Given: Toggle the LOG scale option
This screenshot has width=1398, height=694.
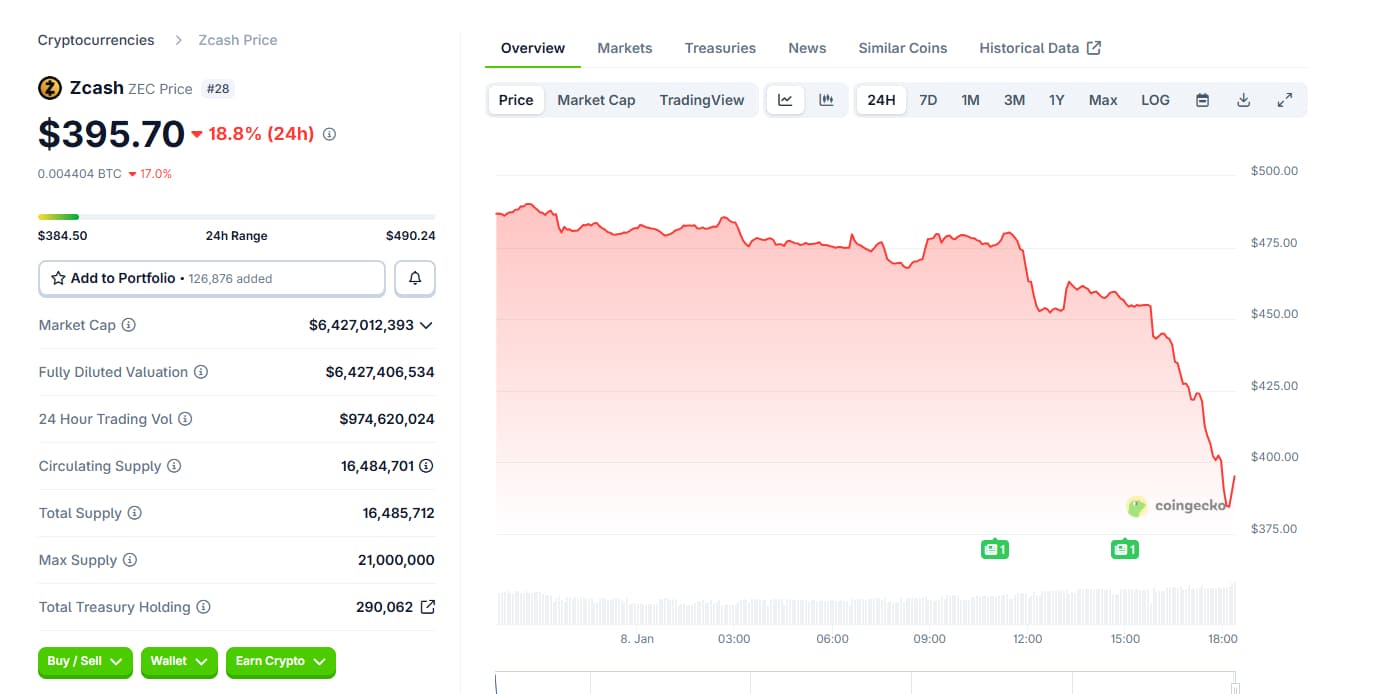Looking at the screenshot, I should (x=1155, y=100).
